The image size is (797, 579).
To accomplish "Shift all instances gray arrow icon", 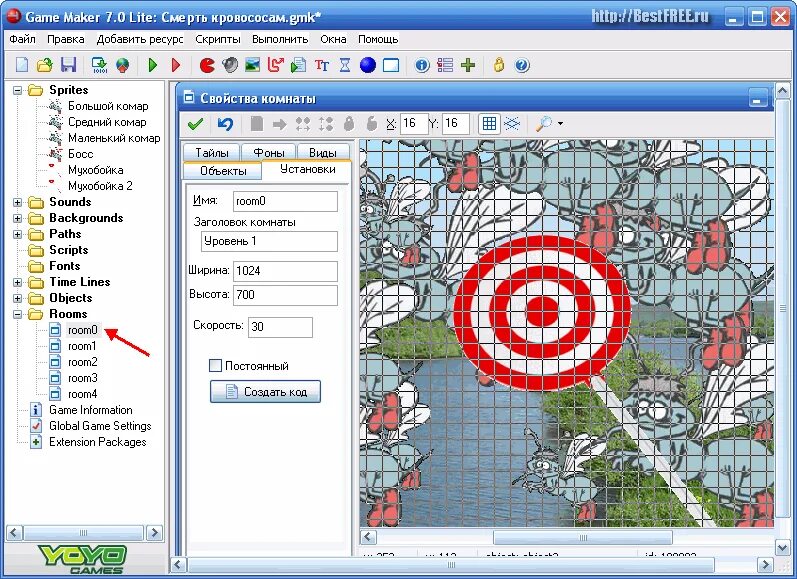I will (280, 124).
